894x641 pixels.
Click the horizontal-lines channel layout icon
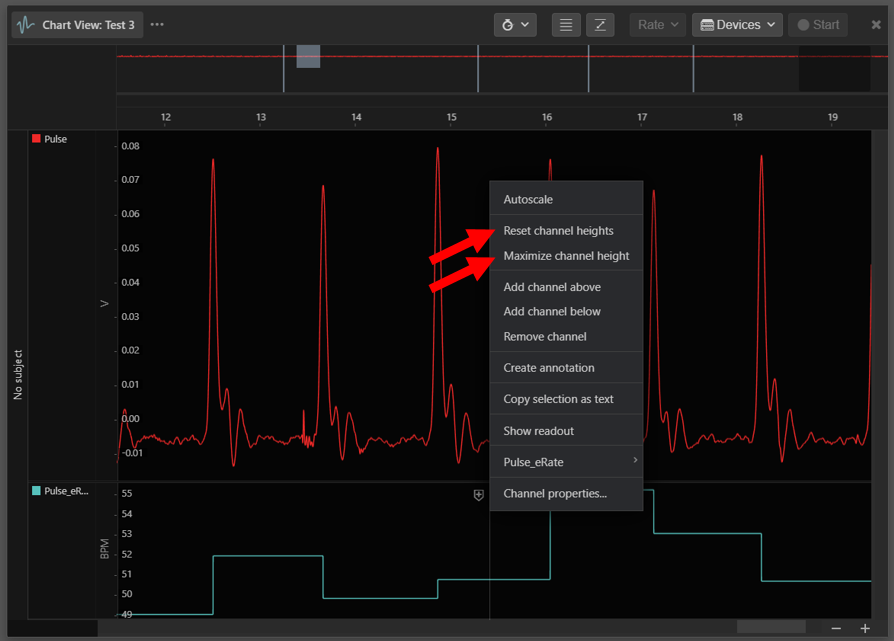click(566, 24)
